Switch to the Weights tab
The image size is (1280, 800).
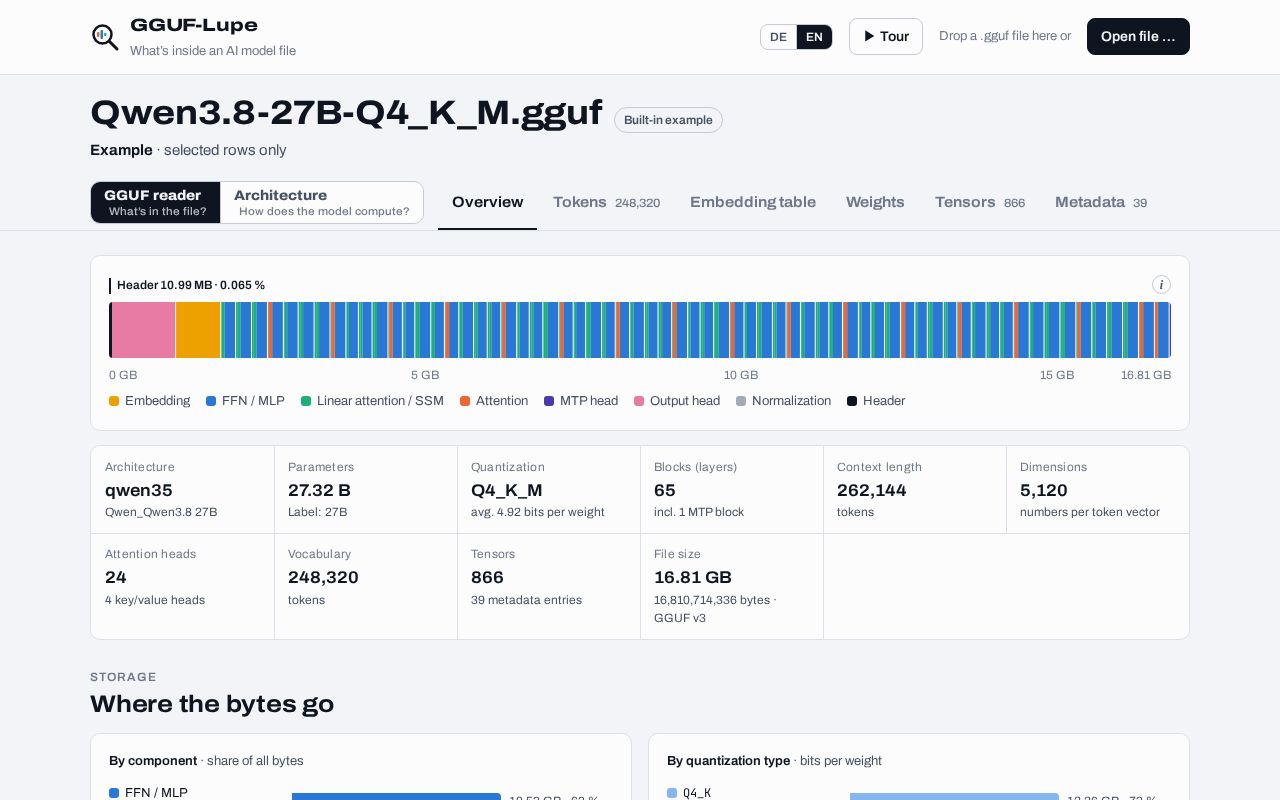pyautogui.click(x=875, y=202)
